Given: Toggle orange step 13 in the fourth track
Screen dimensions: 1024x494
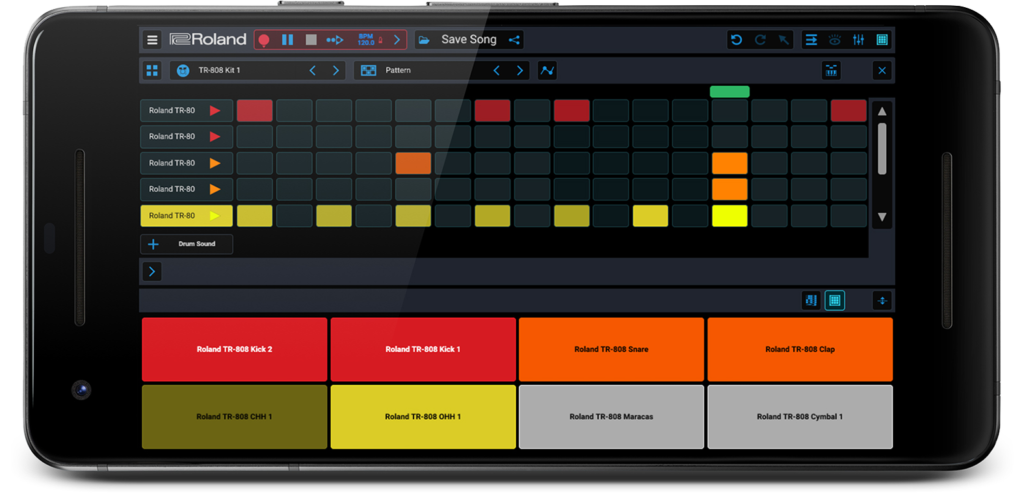Looking at the screenshot, I should pos(729,189).
